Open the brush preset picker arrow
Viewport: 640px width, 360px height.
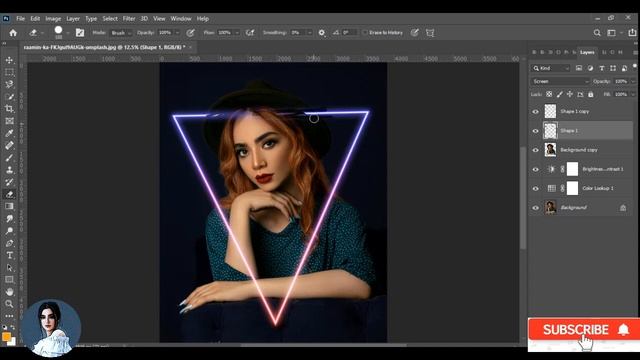click(x=67, y=33)
